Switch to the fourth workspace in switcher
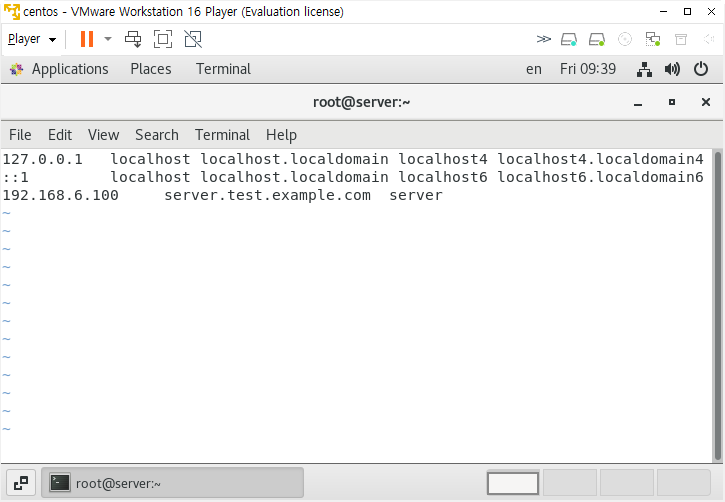 (683, 483)
